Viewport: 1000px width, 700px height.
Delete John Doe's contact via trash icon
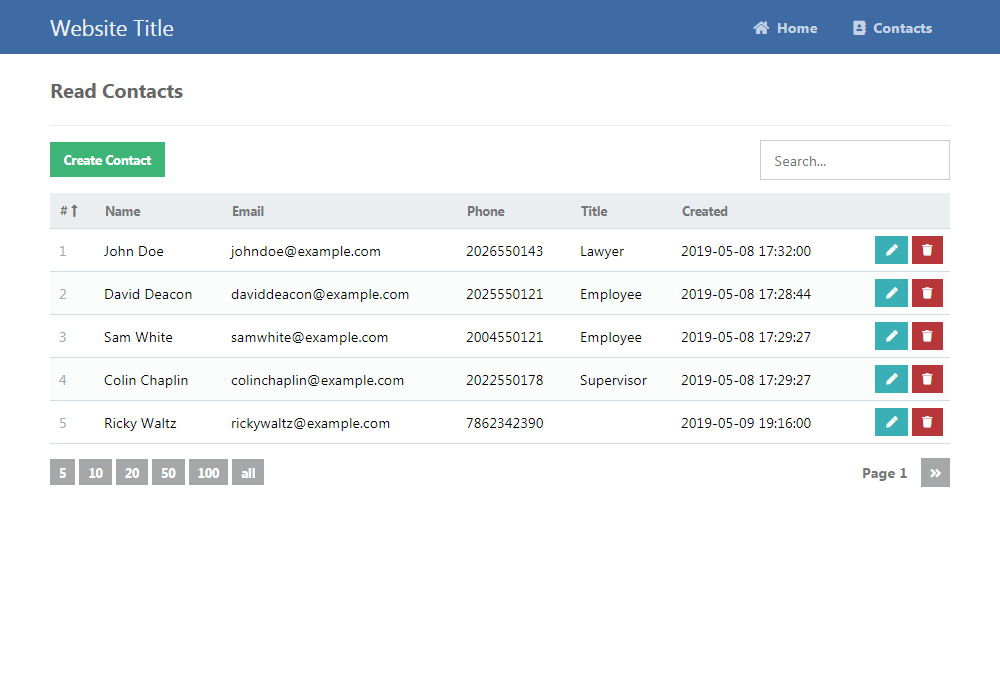(x=927, y=250)
